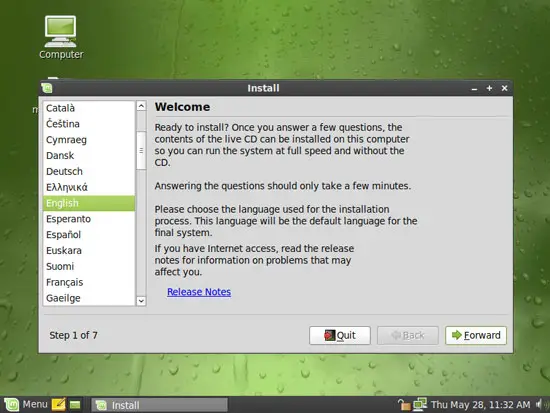The height and width of the screenshot is (413, 550).
Task: Pick Ελληνικά as installation language
Action: 89,187
